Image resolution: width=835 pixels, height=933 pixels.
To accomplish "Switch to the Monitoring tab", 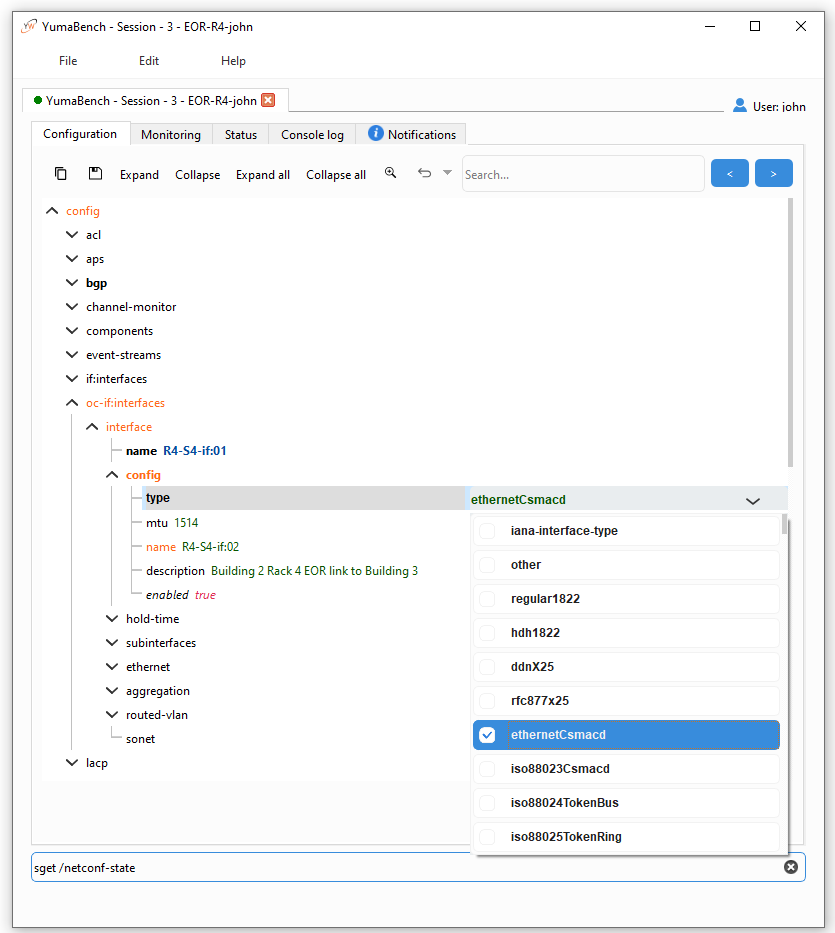I will [x=170, y=135].
